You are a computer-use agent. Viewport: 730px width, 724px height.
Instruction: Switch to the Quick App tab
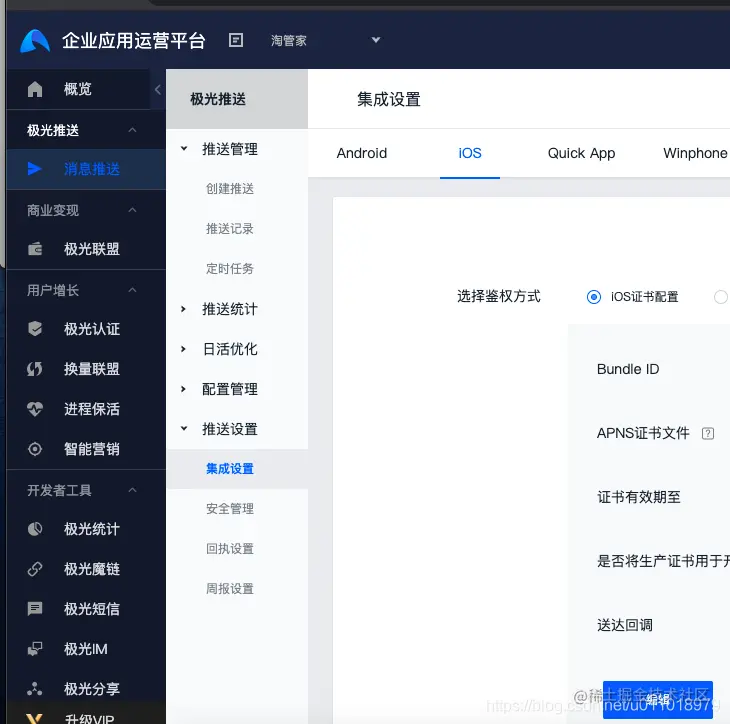tap(581, 153)
